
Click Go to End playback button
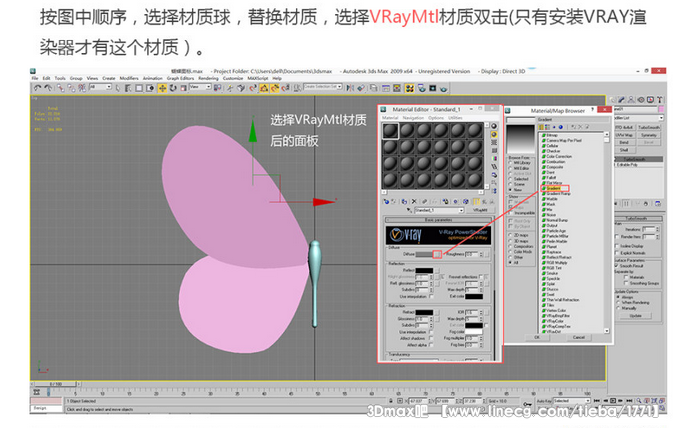point(629,401)
